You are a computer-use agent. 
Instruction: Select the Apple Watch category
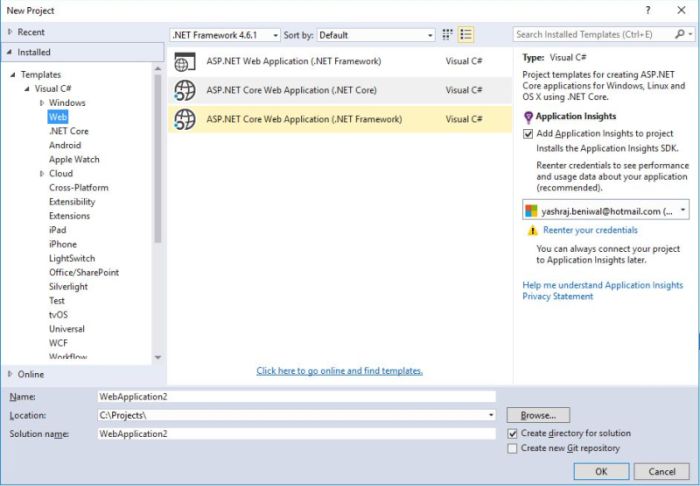[x=74, y=159]
